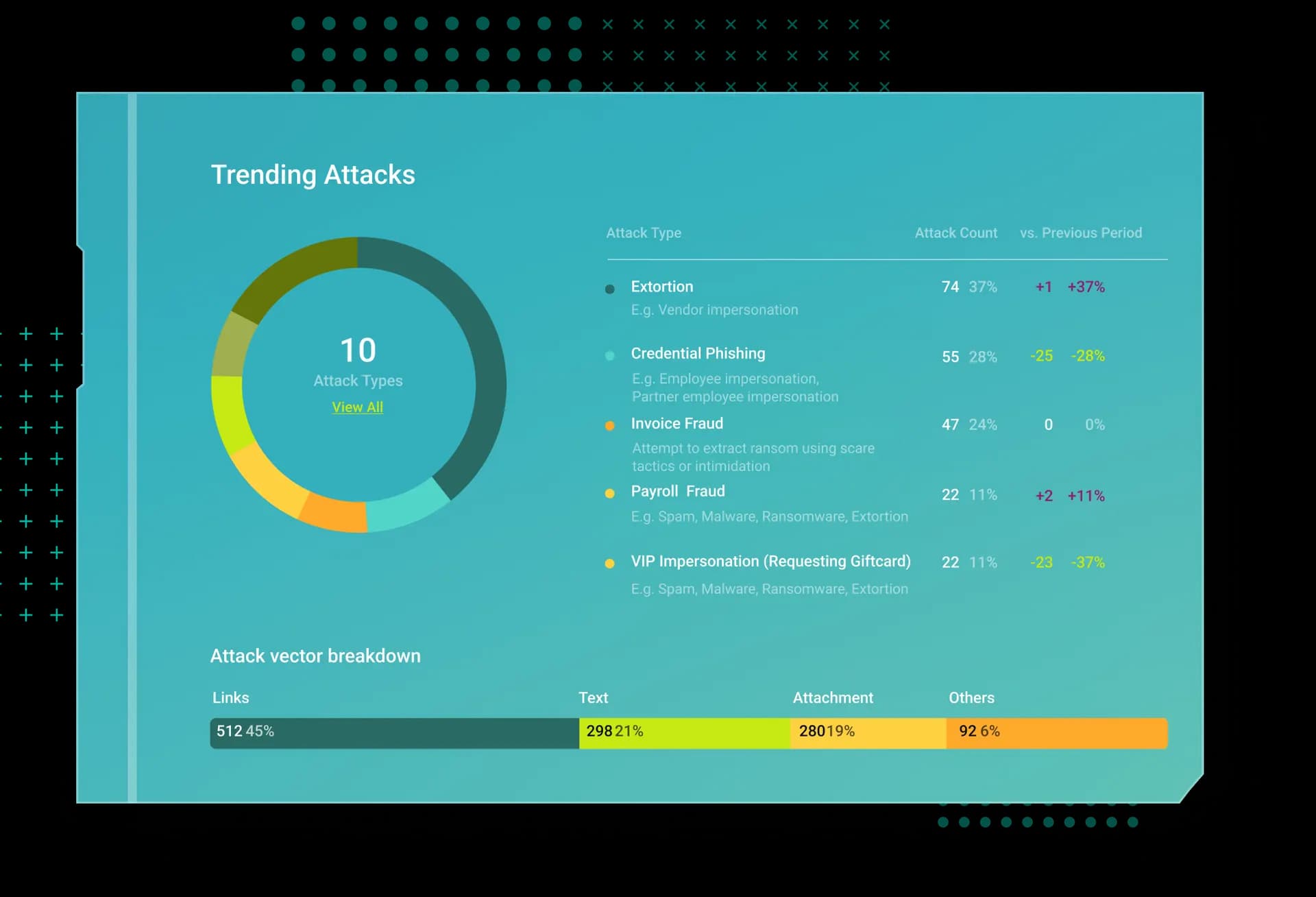This screenshot has height=897, width=1316.
Task: Click the Attachment bar segment showing 280
Action: pos(868,733)
